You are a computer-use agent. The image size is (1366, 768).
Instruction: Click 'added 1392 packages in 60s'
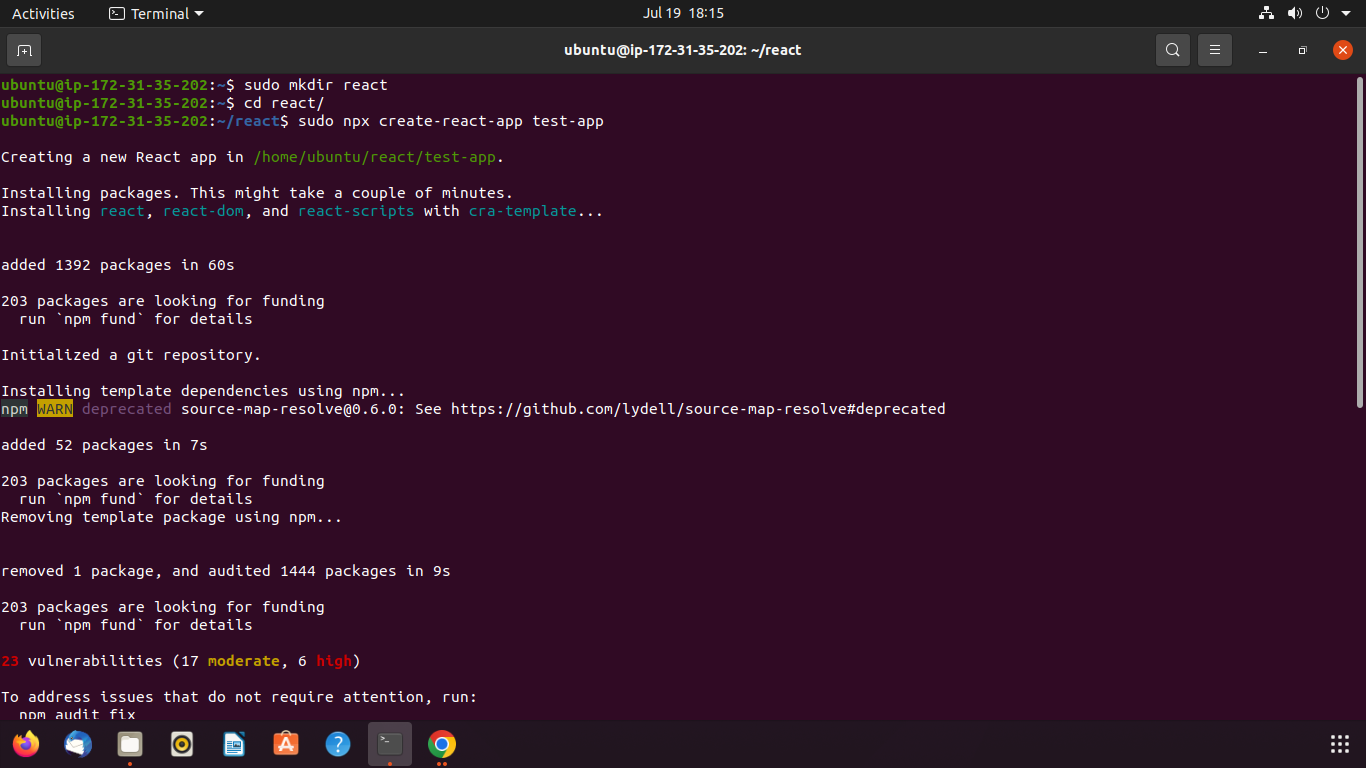click(x=118, y=265)
